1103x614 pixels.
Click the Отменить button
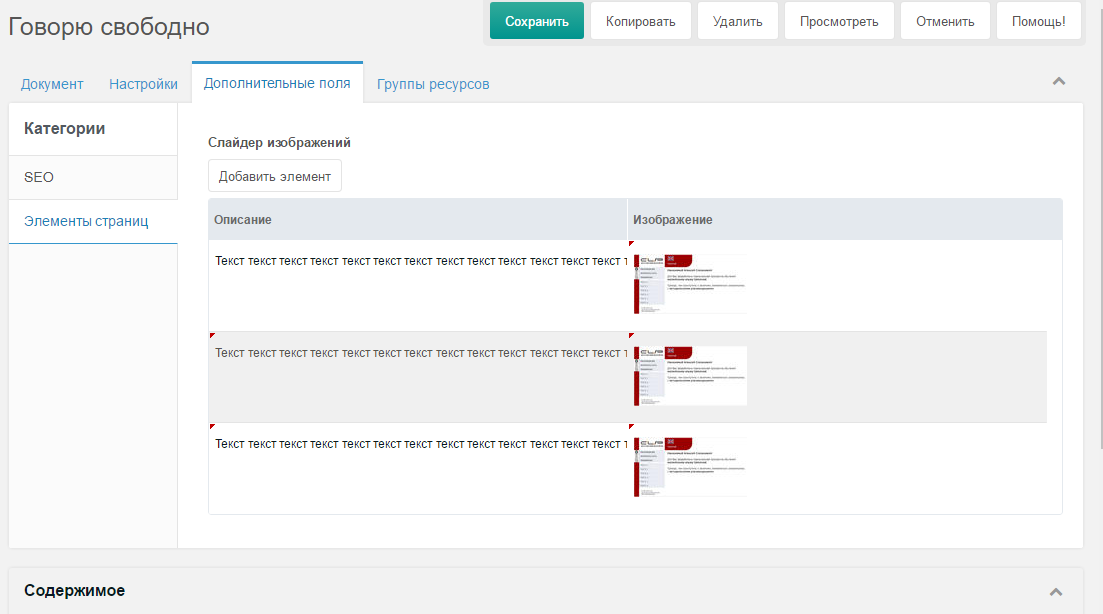[x=945, y=21]
